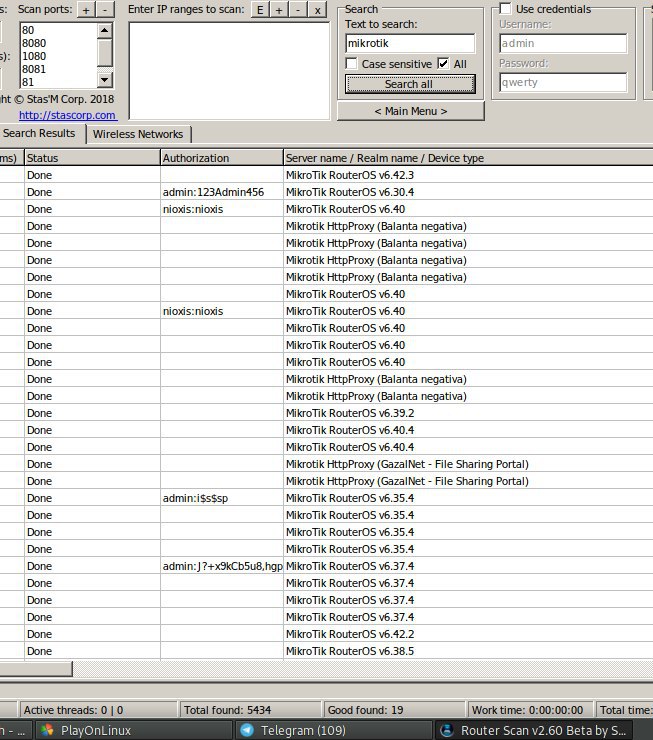Select the MikroTik RouterOS v6.38.5 row
653x740 pixels.
(326, 651)
